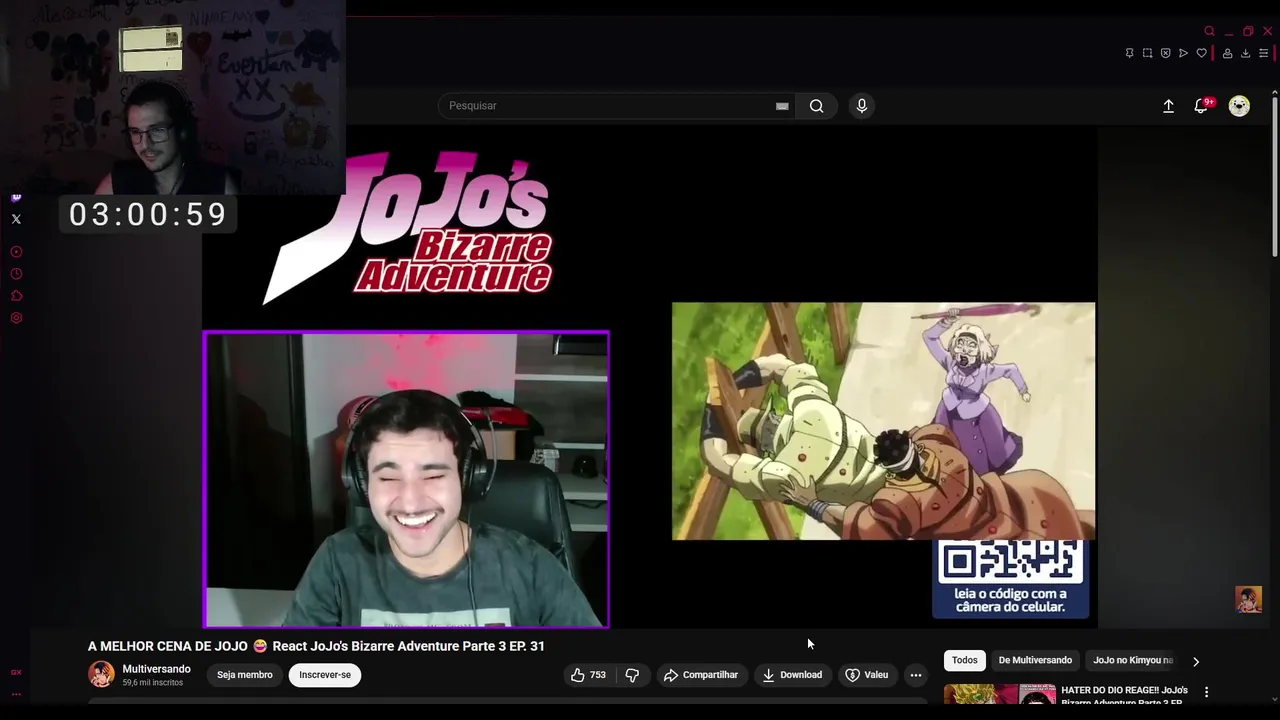
Task: Click the Seja membro button
Action: click(245, 675)
